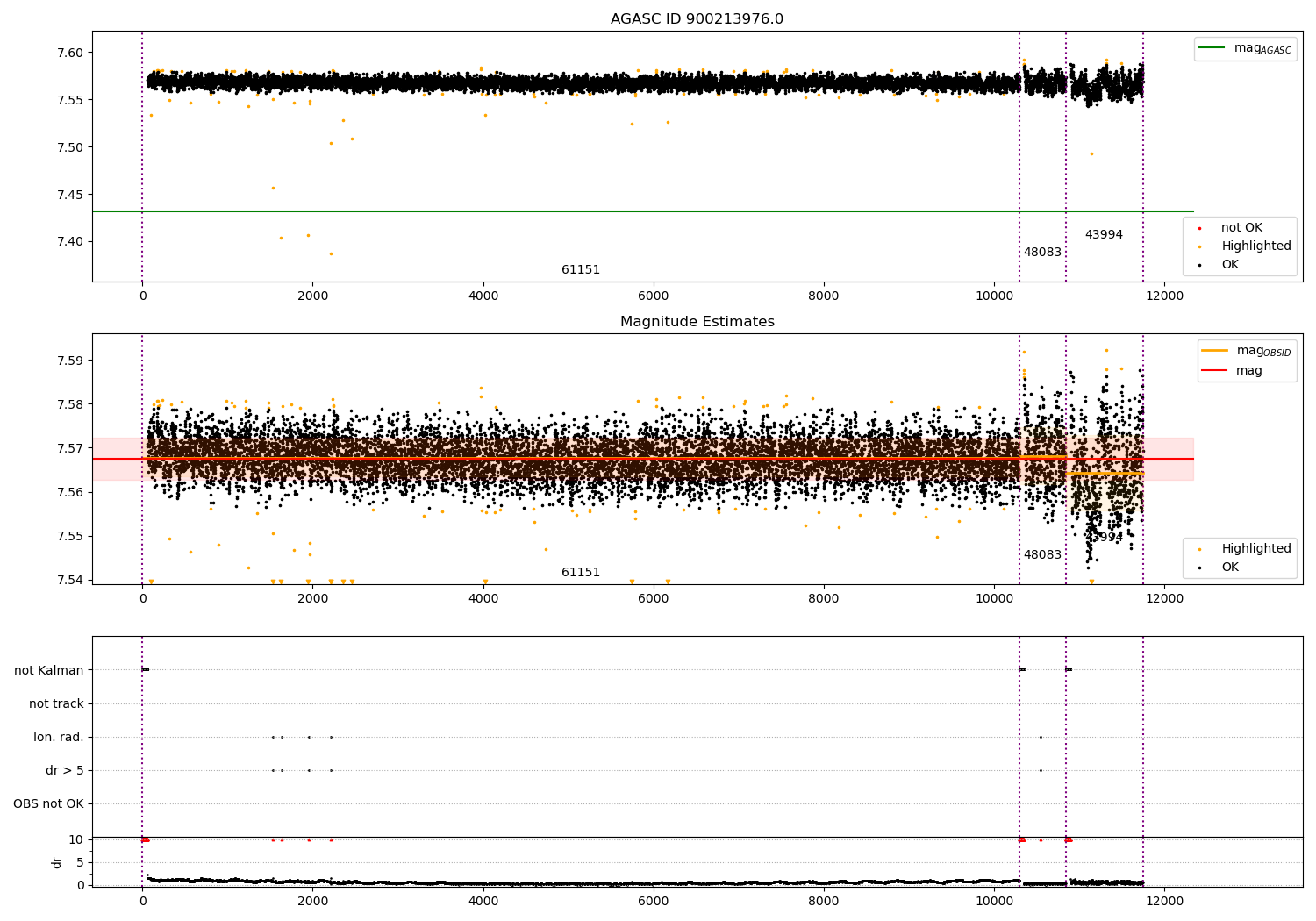Click x-axis tick 12000 under bottom plot

click(1164, 902)
